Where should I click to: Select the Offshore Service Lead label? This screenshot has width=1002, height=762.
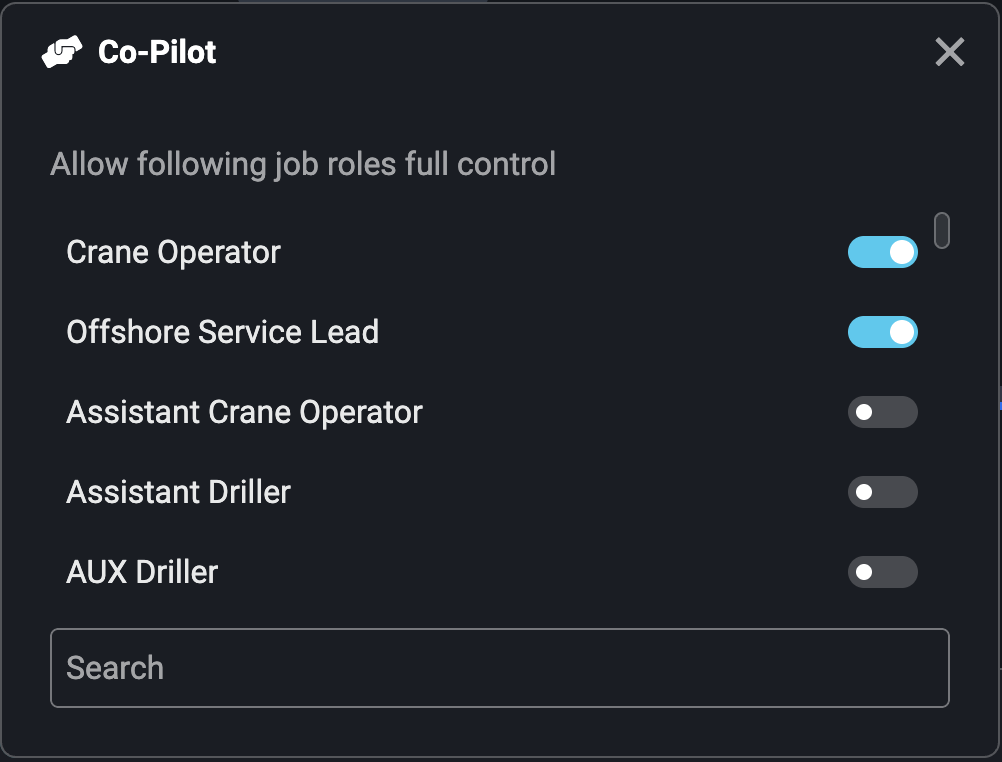point(222,332)
